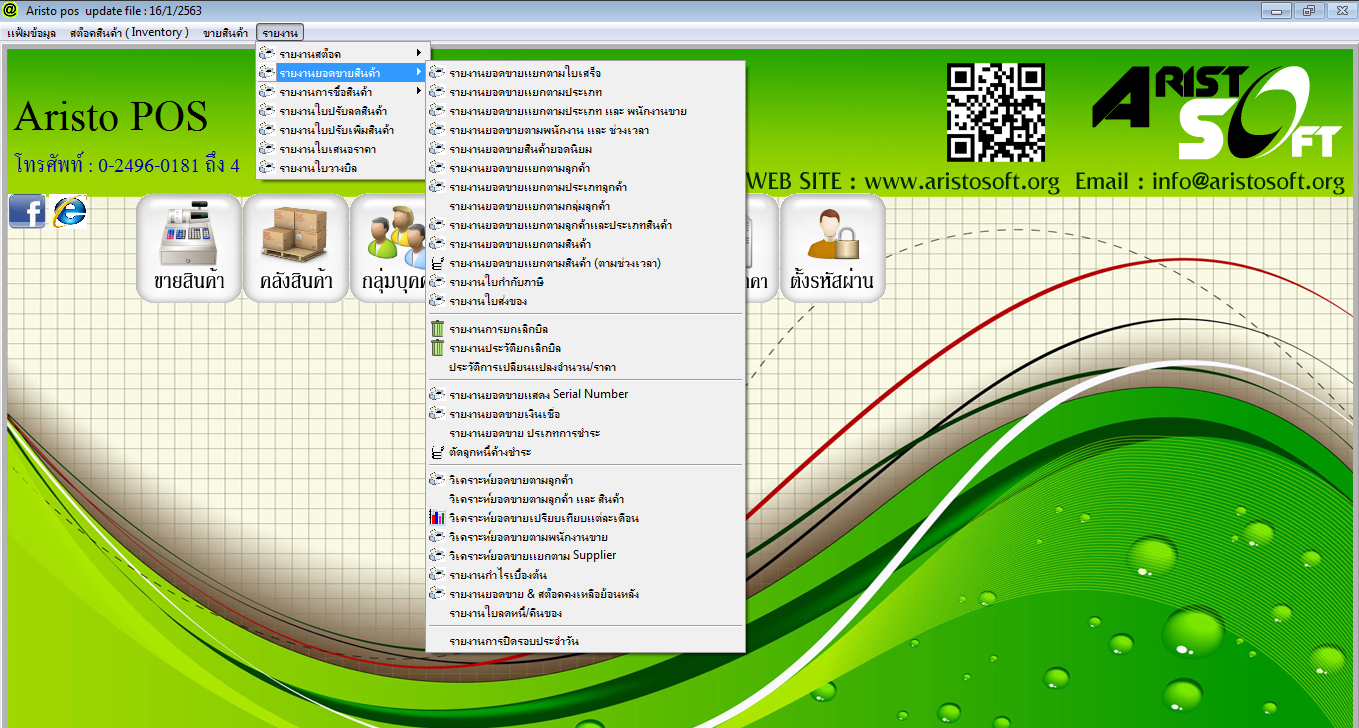The height and width of the screenshot is (728, 1359).
Task: Choose รายงานยอดขายแยกตามลูกค้า
Action: pyautogui.click(x=585, y=168)
